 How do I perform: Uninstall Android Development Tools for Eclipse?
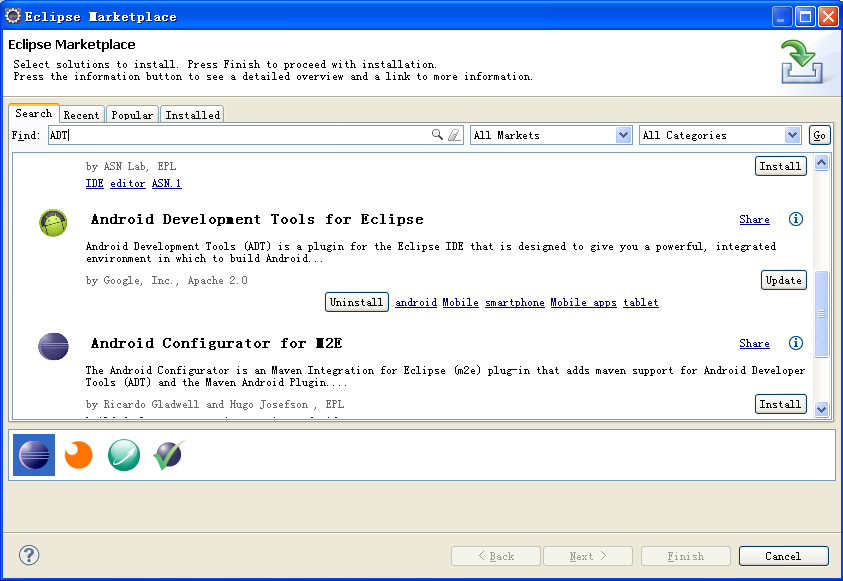click(356, 302)
